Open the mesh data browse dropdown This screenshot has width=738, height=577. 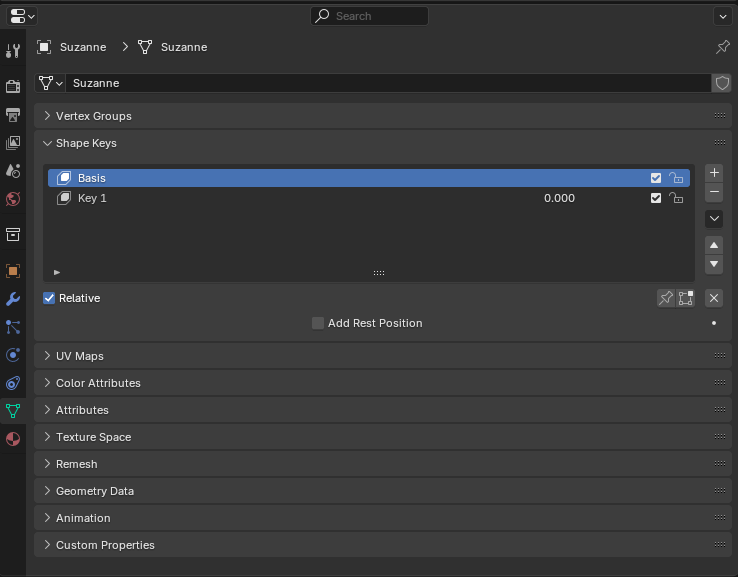(x=50, y=83)
